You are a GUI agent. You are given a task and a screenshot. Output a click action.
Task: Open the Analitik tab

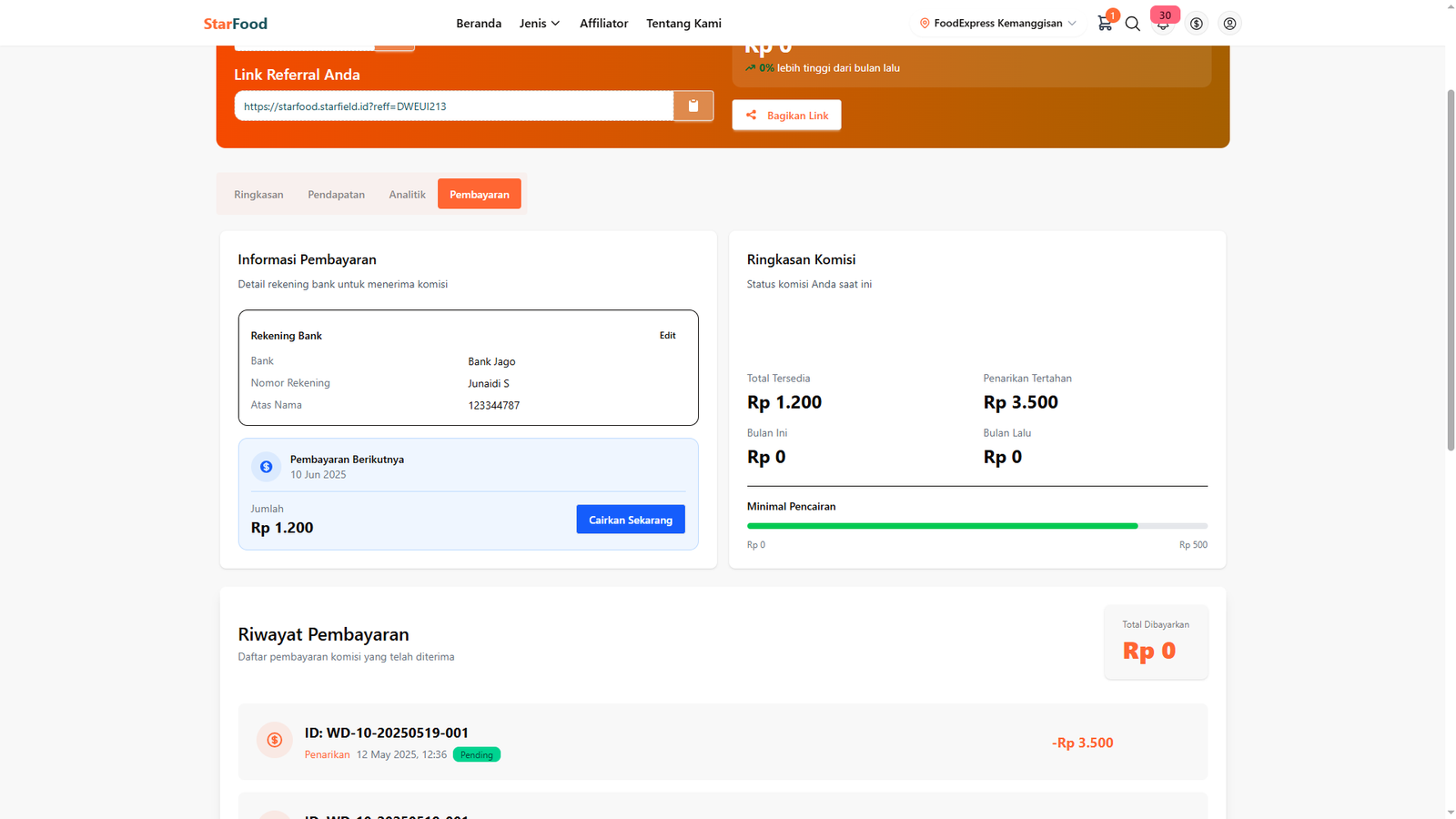pyautogui.click(x=407, y=195)
